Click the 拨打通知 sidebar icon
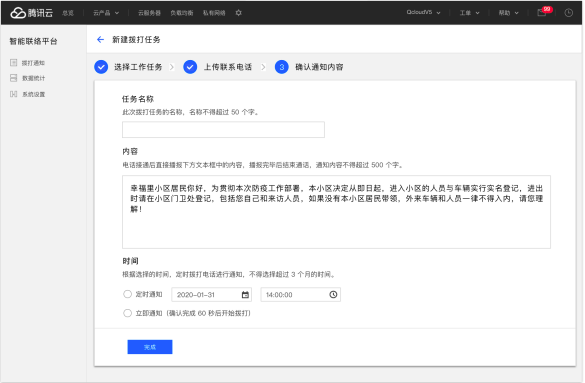Screen dimensions: 585x383 pos(13,63)
